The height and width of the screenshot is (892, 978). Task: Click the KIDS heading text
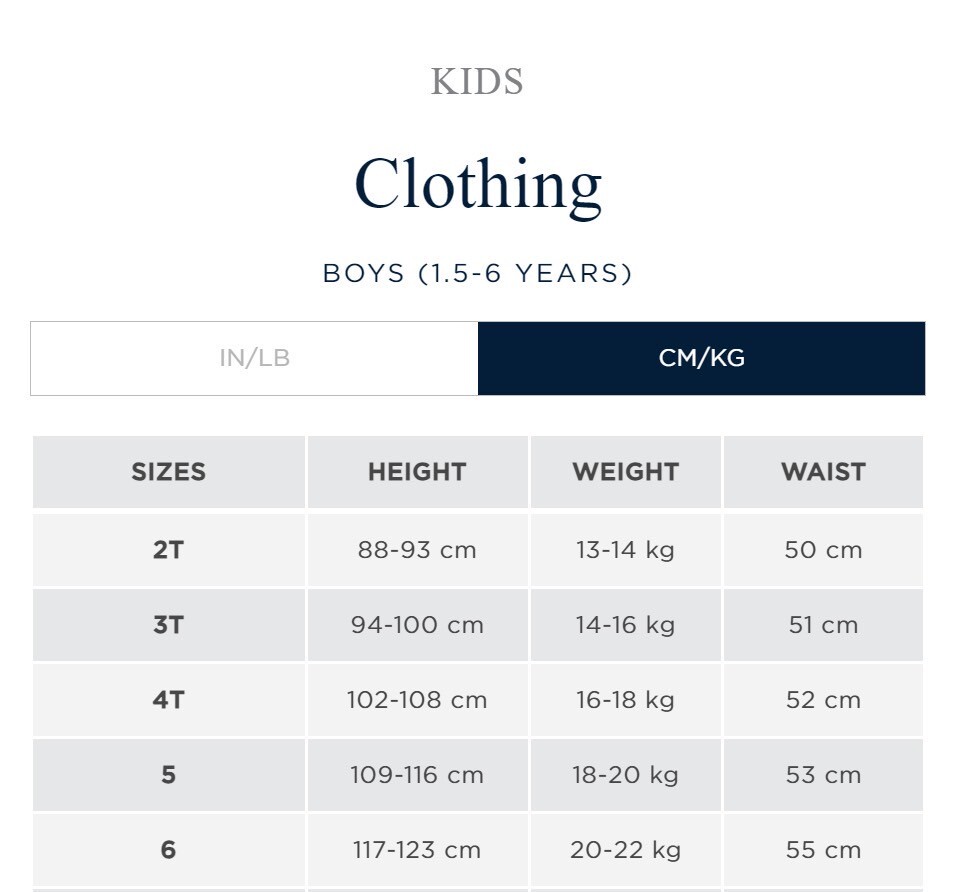[x=477, y=82]
